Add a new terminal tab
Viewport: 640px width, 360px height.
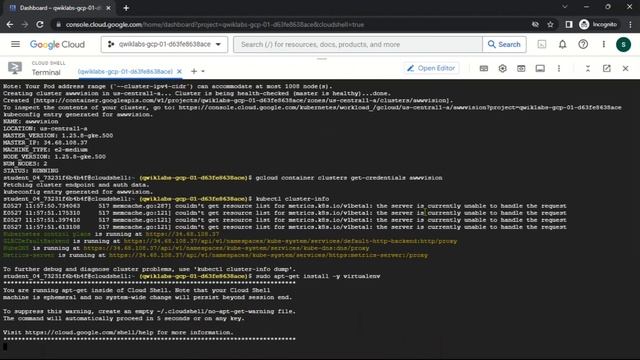(194, 71)
